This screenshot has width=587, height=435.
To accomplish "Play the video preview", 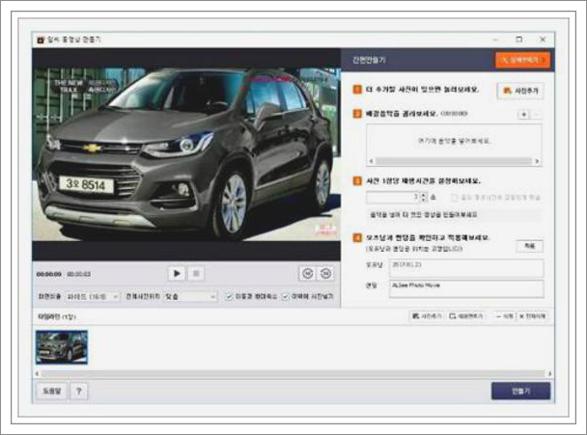I will (177, 274).
